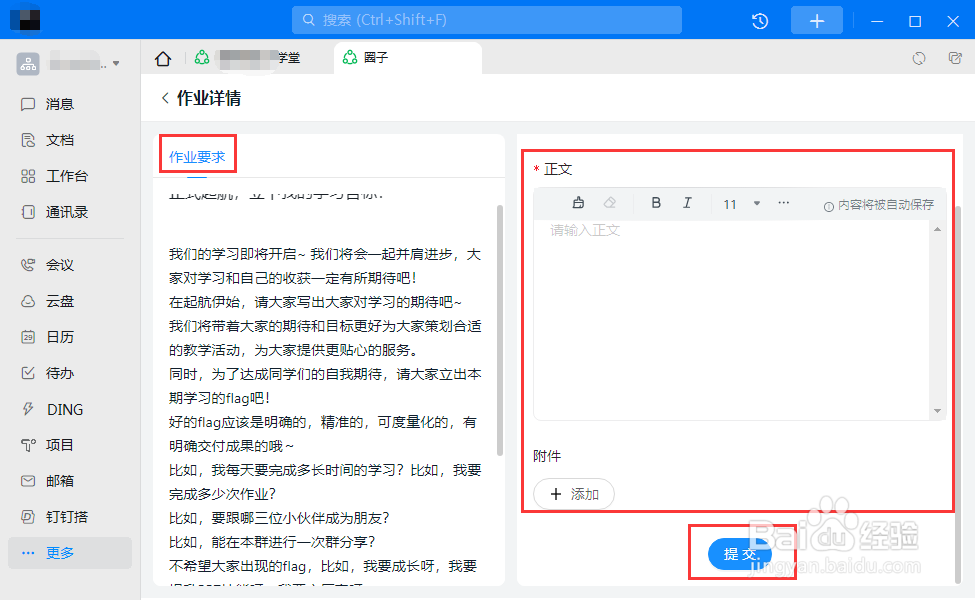Open the font size 11 dropdown
975x600 pixels.
[x=733, y=202]
